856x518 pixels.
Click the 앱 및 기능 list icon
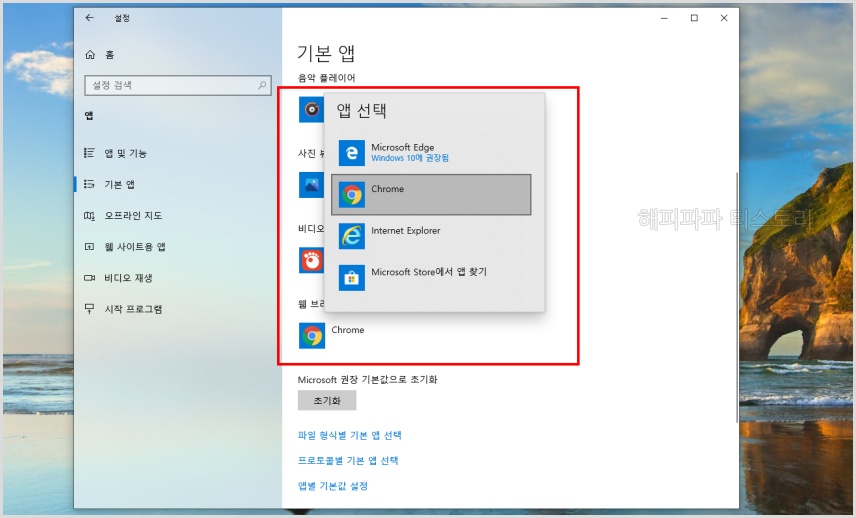[89, 153]
